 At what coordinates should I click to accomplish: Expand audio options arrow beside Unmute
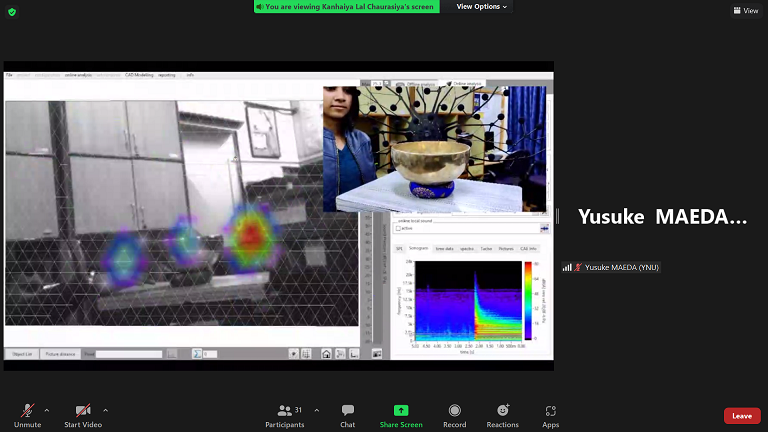point(47,410)
